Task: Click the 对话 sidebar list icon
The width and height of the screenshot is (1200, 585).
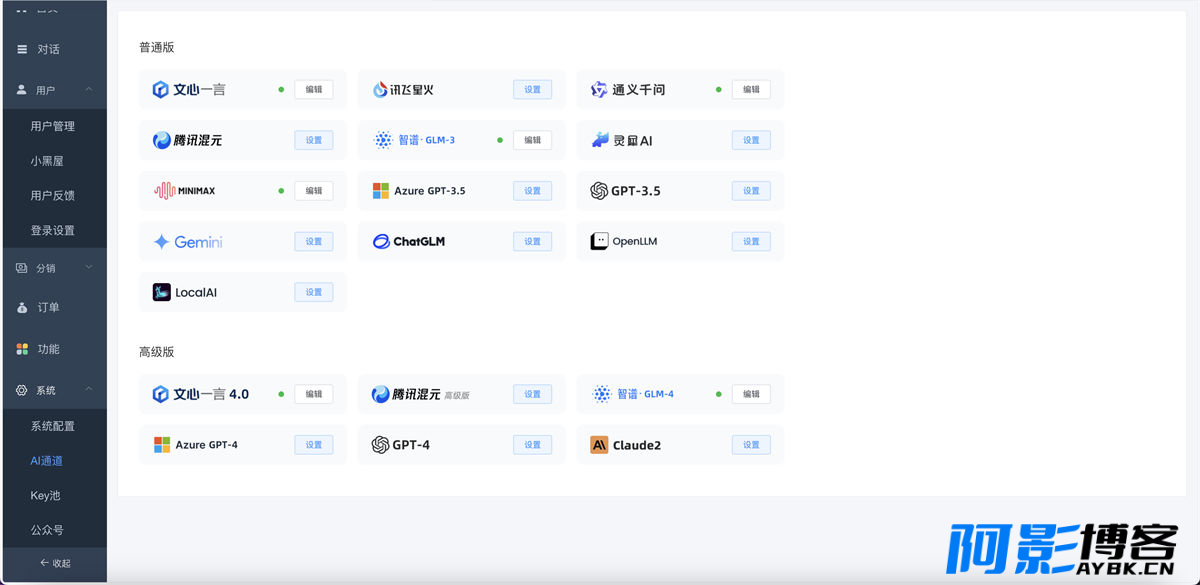Action: [x=23, y=49]
